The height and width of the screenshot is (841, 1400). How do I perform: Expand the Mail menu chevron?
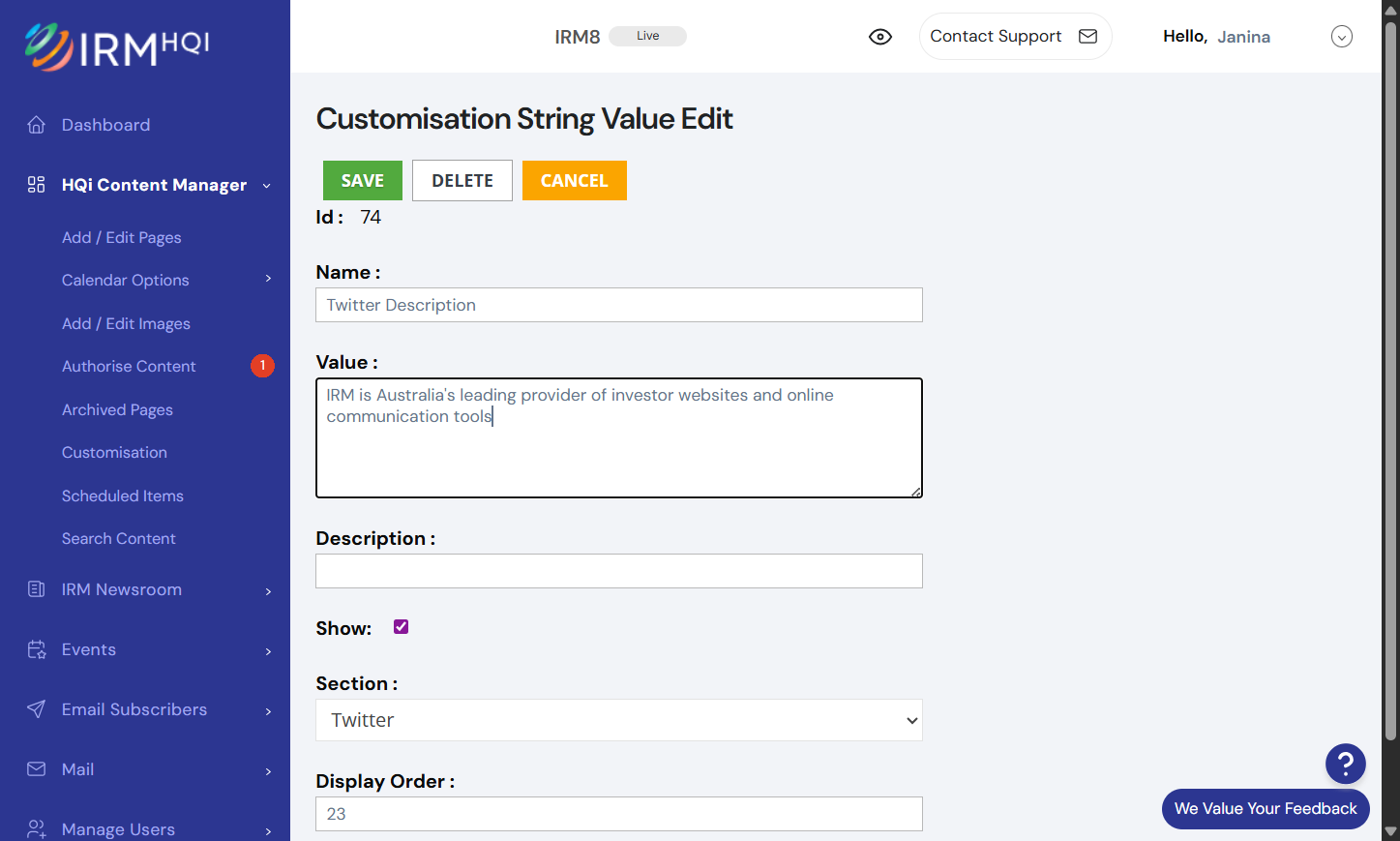[268, 771]
